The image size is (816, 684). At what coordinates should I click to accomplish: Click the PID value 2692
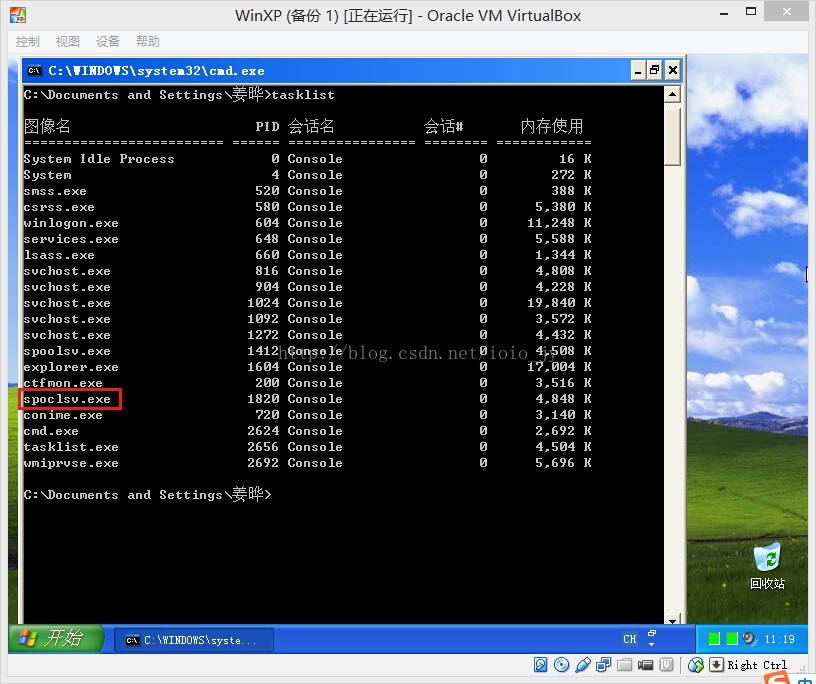(263, 463)
